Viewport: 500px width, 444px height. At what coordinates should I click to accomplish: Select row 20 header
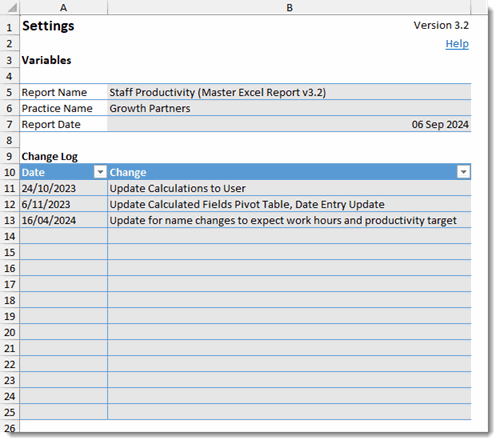[x=9, y=332]
